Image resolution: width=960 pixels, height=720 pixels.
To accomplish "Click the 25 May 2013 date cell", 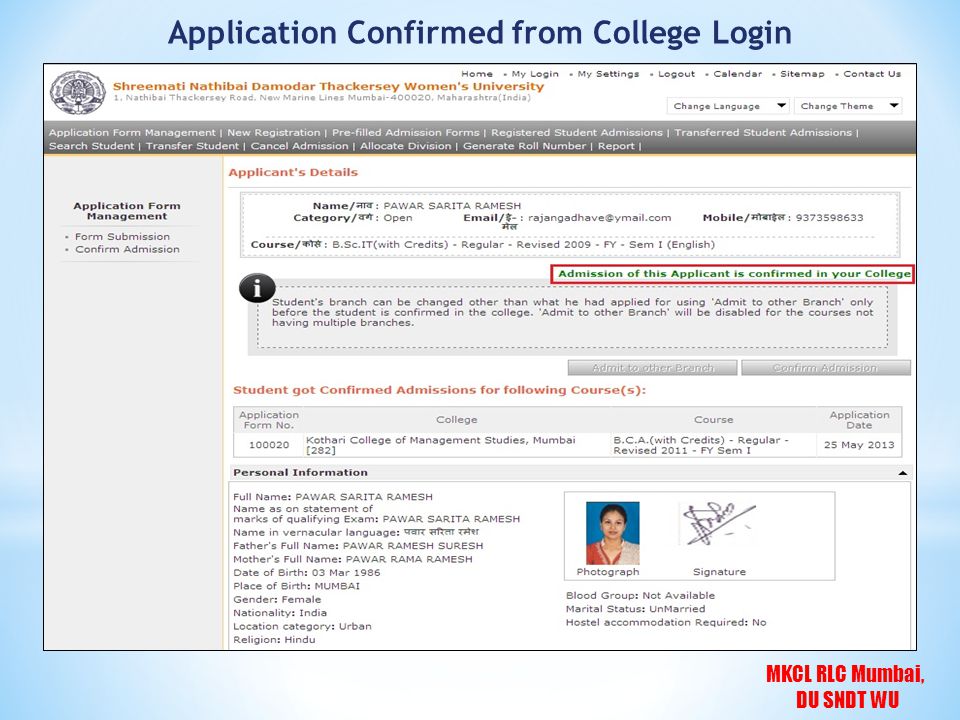I will pyautogui.click(x=859, y=445).
